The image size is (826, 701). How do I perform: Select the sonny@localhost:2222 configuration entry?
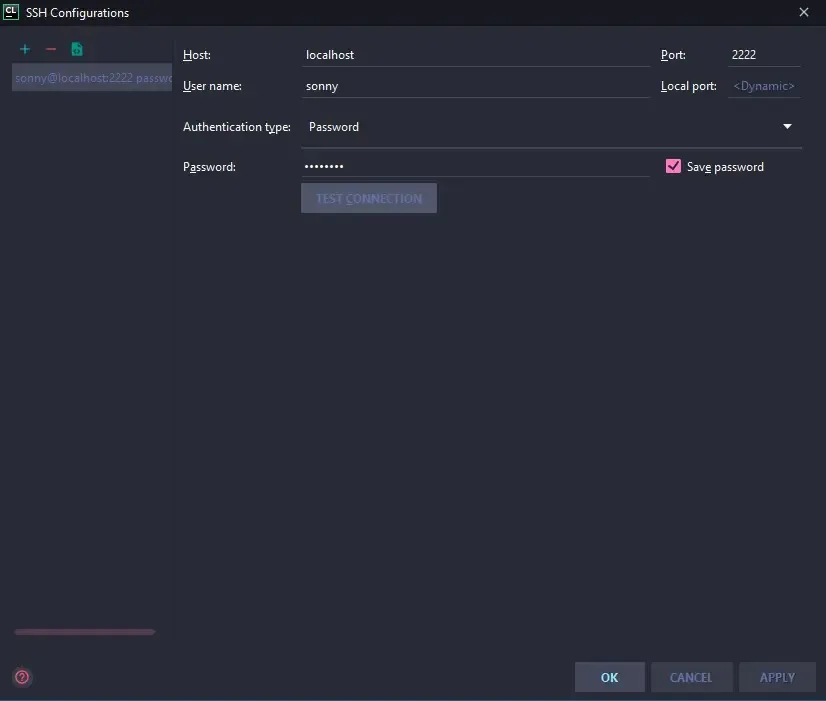92,78
